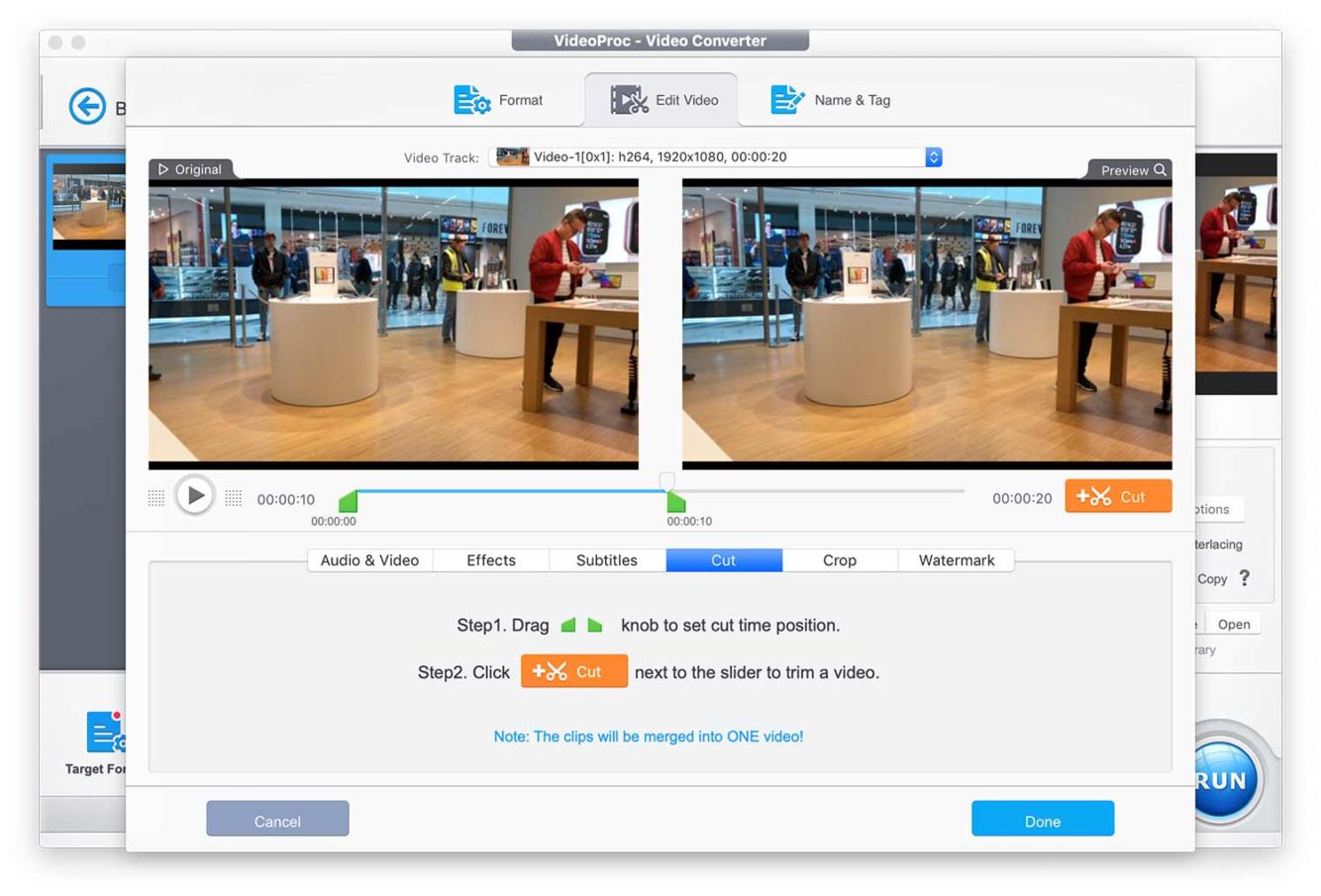Click the Original play triangle label
Viewport: 1321px width, 896px height.
(190, 169)
